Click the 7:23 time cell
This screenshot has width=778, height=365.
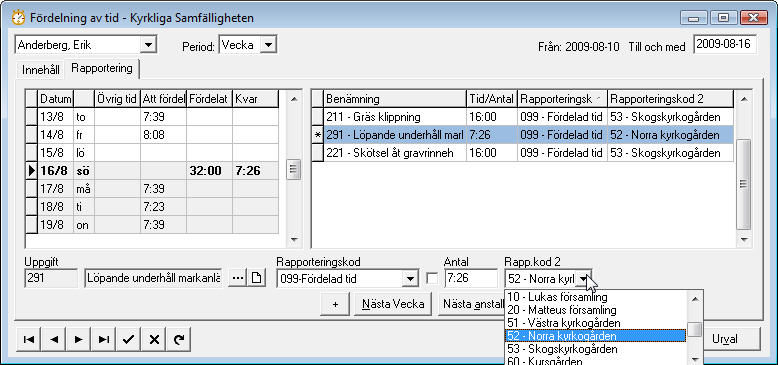[x=163, y=206]
